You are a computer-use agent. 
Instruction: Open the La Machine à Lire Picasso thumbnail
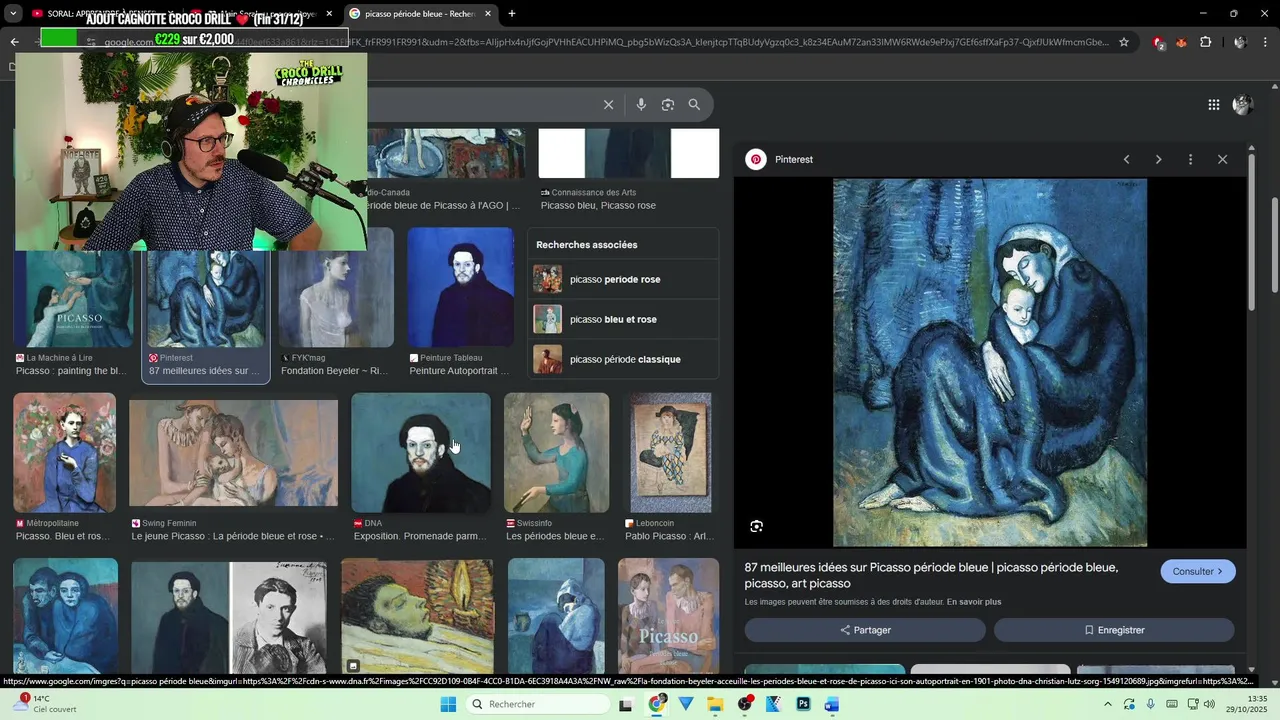[73, 298]
